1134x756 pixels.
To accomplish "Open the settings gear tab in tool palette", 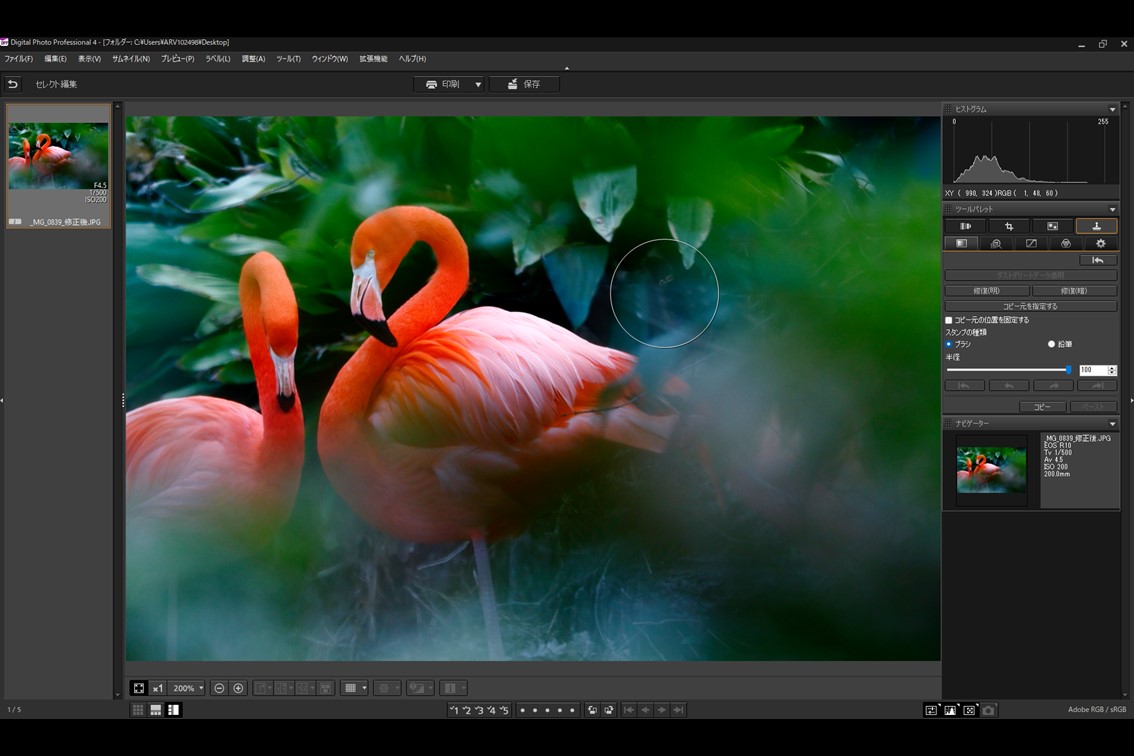I will point(1100,244).
